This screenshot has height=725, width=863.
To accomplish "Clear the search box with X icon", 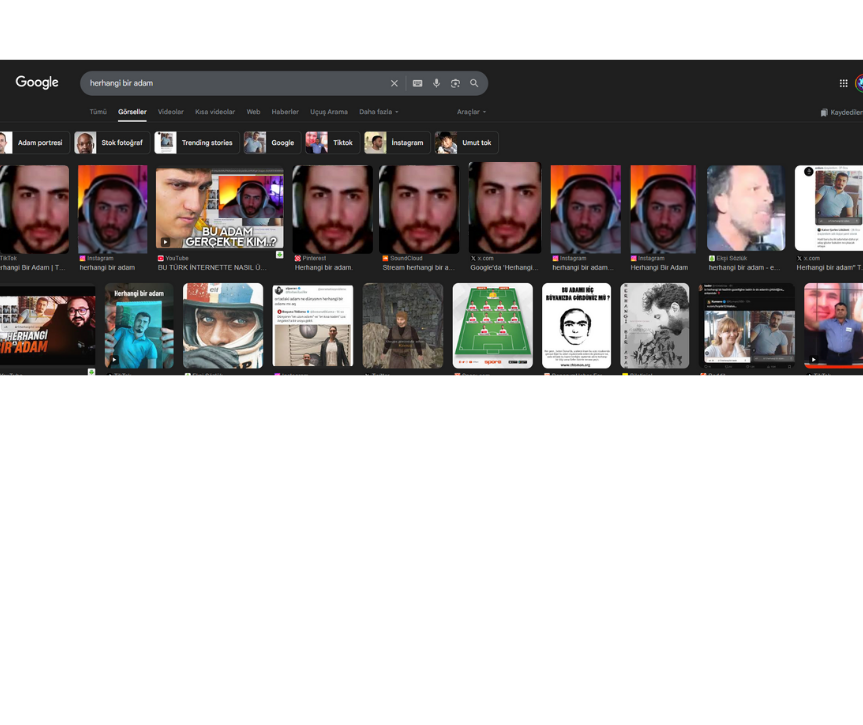I will 394,83.
